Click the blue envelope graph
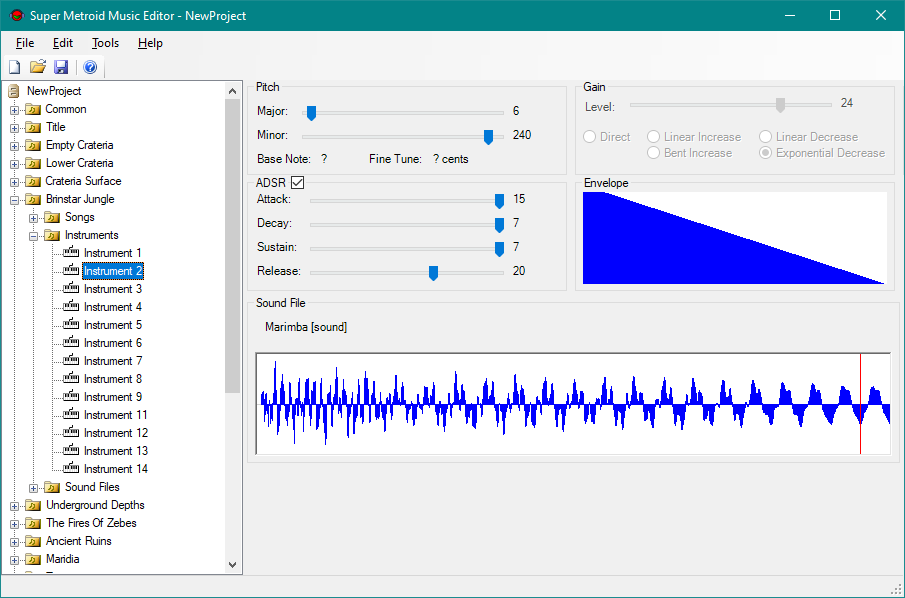The height and width of the screenshot is (598, 905). 735,238
